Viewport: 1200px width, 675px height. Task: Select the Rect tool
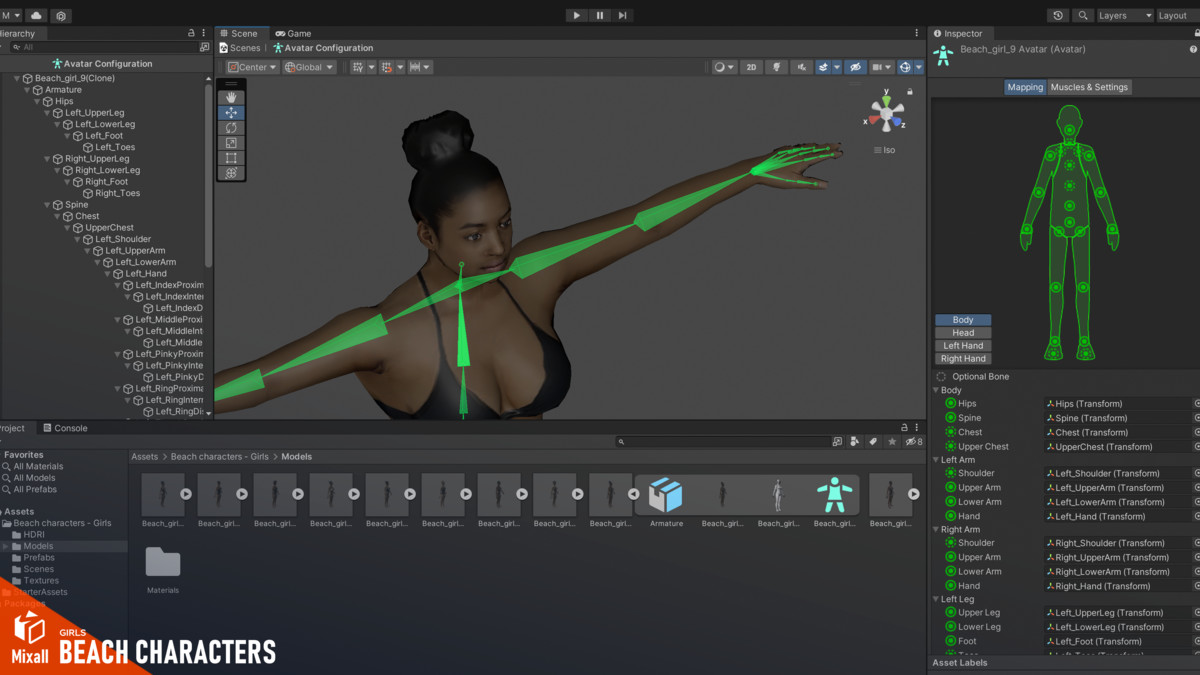[231, 158]
